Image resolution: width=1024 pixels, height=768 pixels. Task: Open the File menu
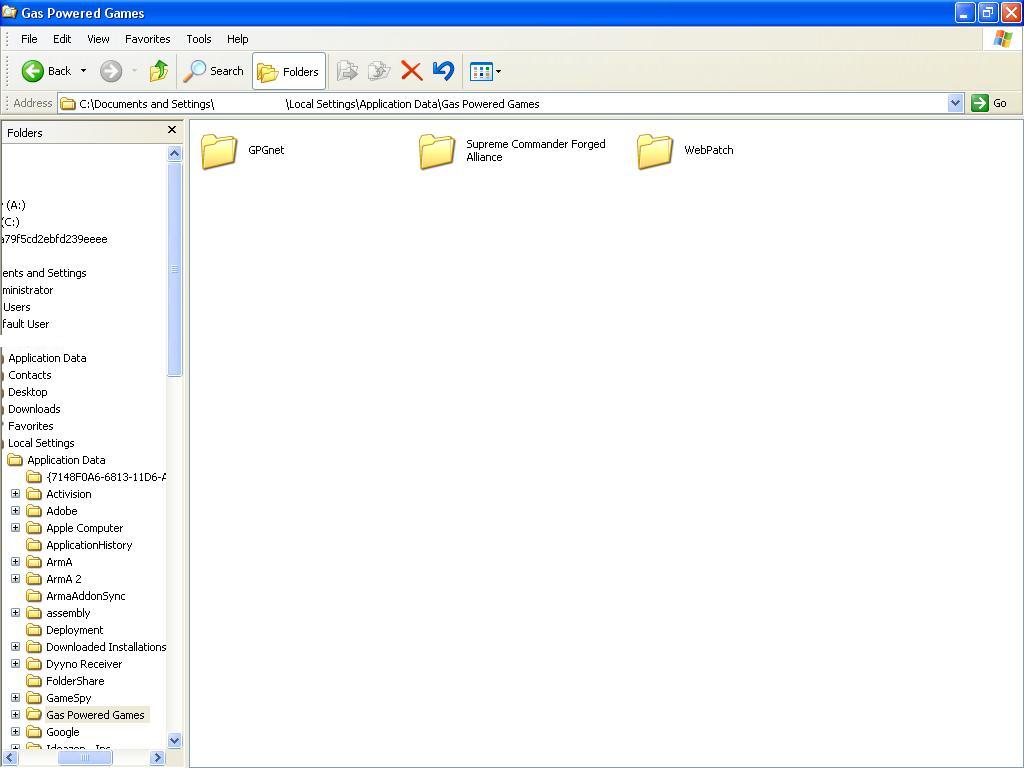click(29, 39)
